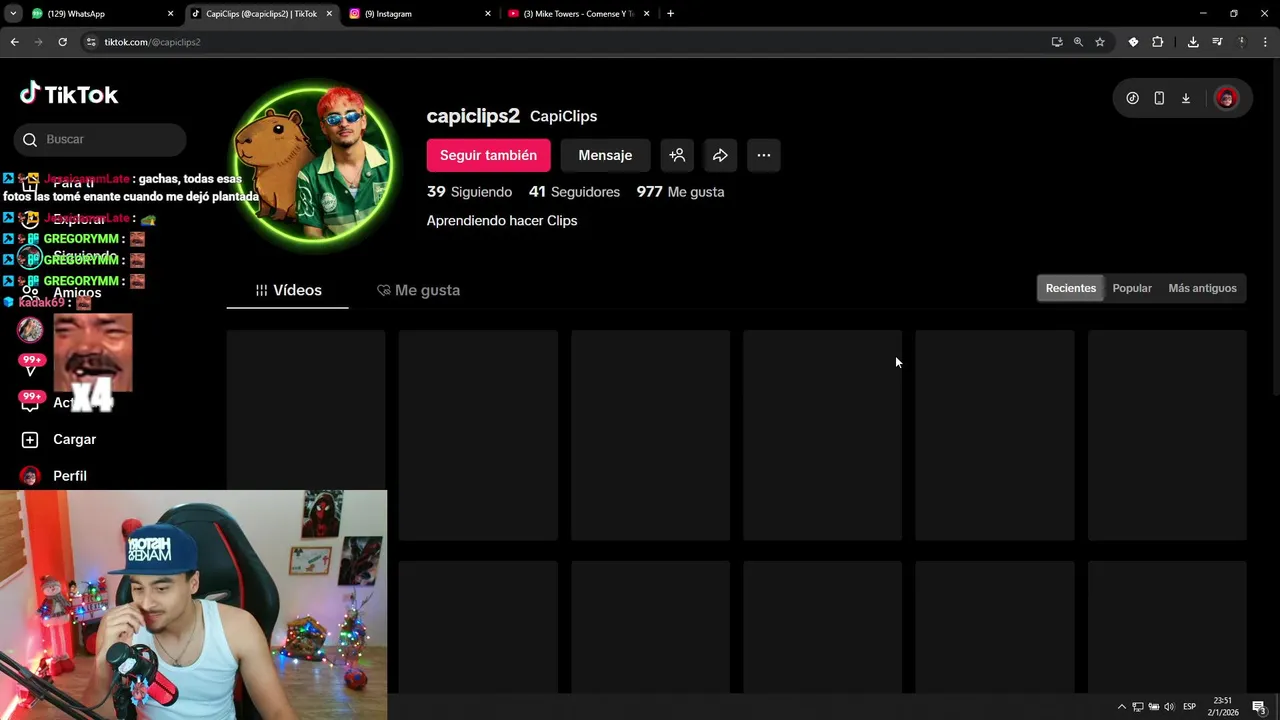Close the Instagram browser tab

click(488, 14)
